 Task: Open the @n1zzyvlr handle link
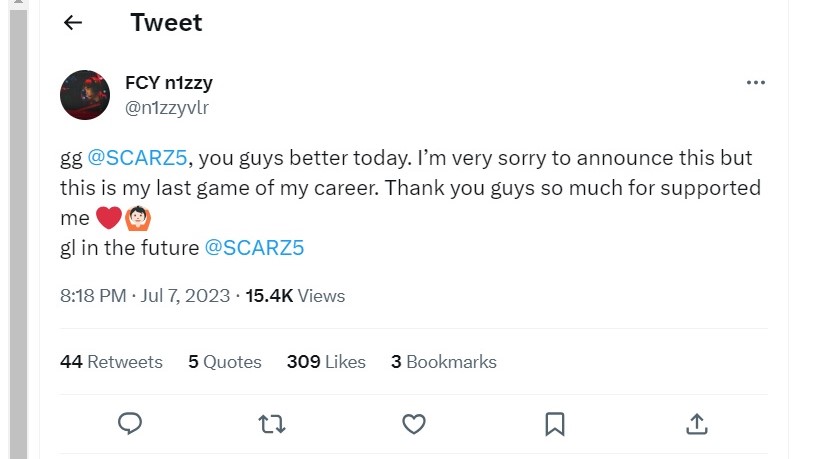166,106
